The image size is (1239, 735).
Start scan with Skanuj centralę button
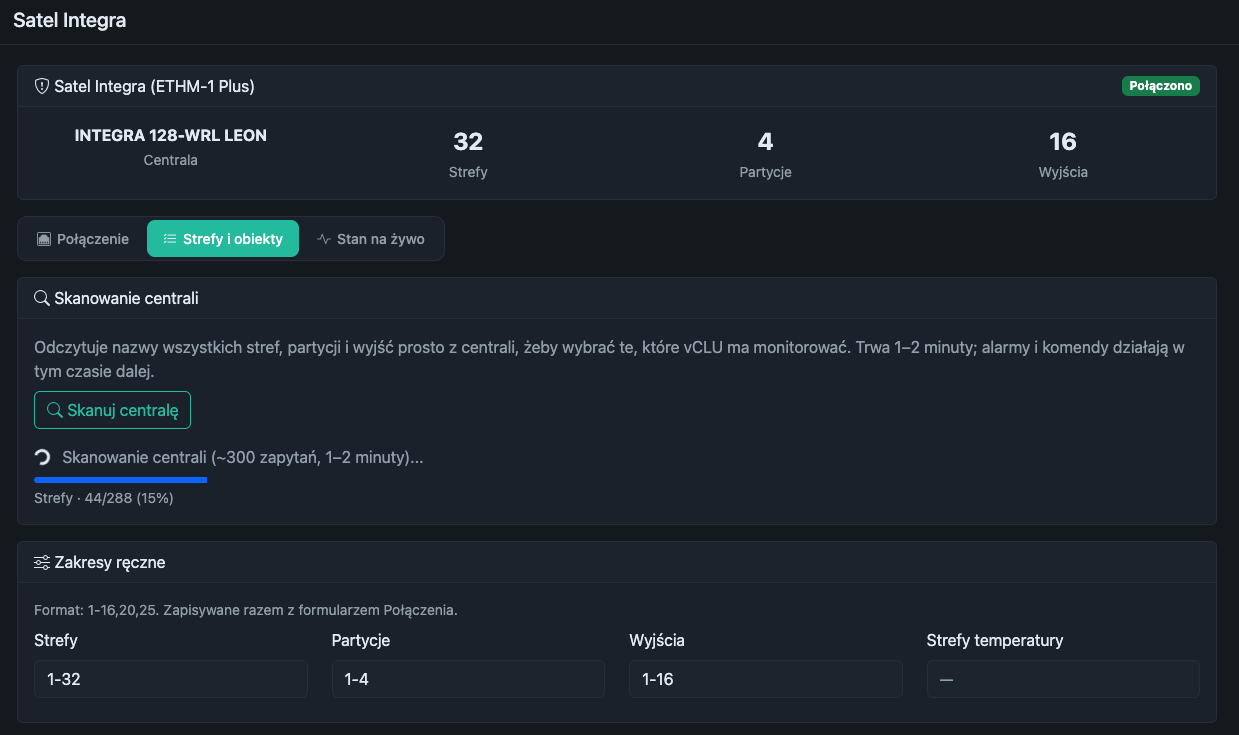(x=112, y=410)
